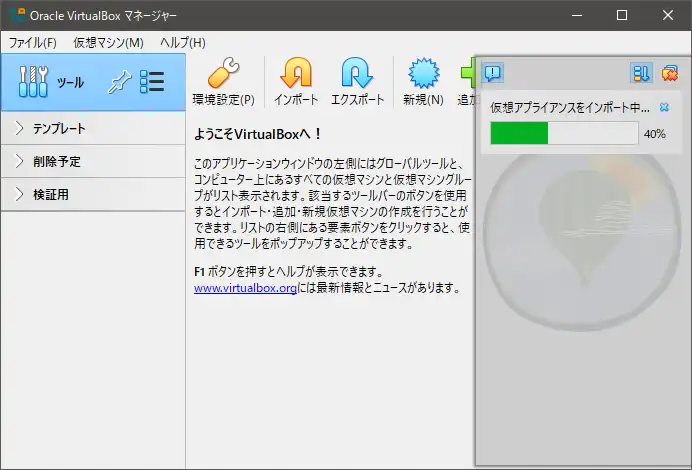Toggle the pin icon for tools pane

[x=119, y=82]
